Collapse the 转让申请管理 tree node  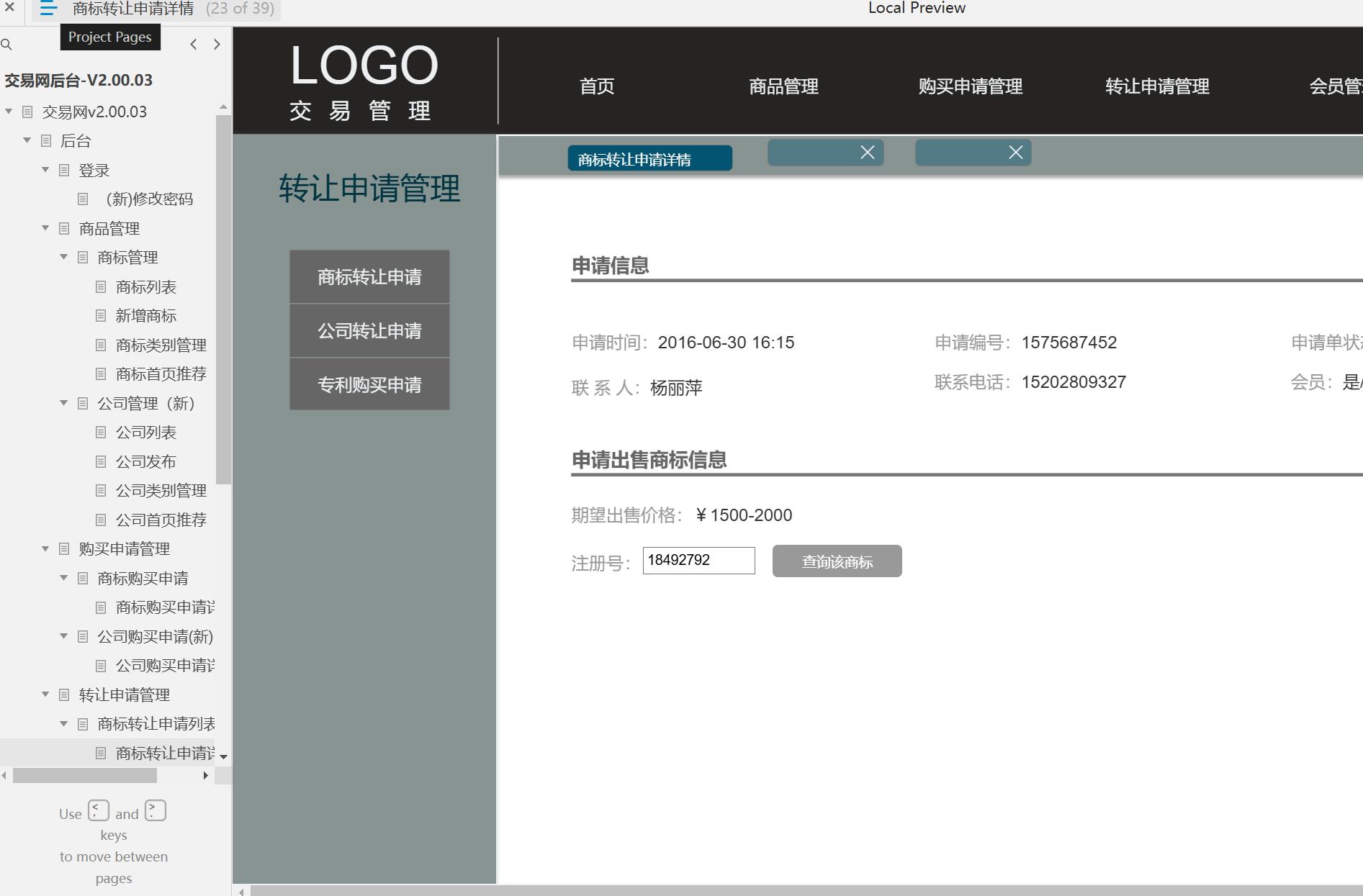coord(45,694)
